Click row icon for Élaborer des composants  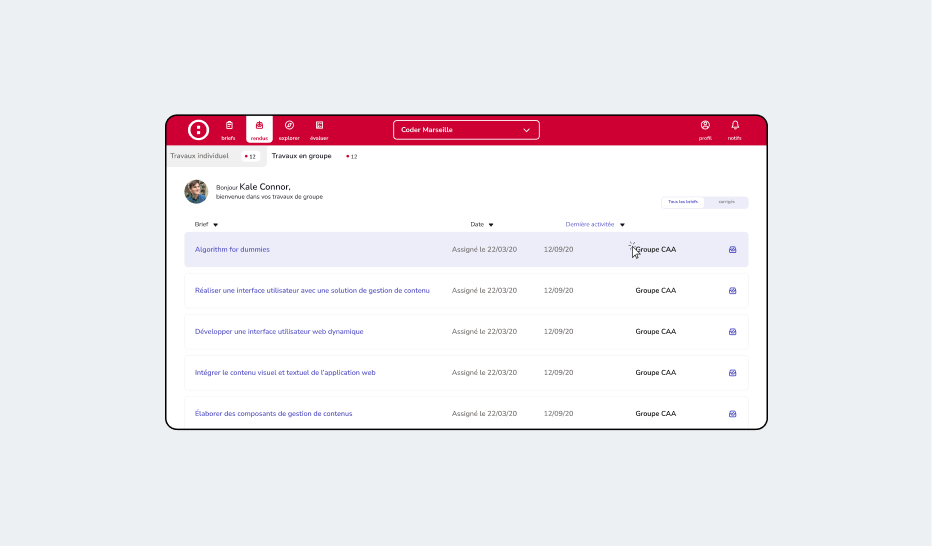click(732, 414)
